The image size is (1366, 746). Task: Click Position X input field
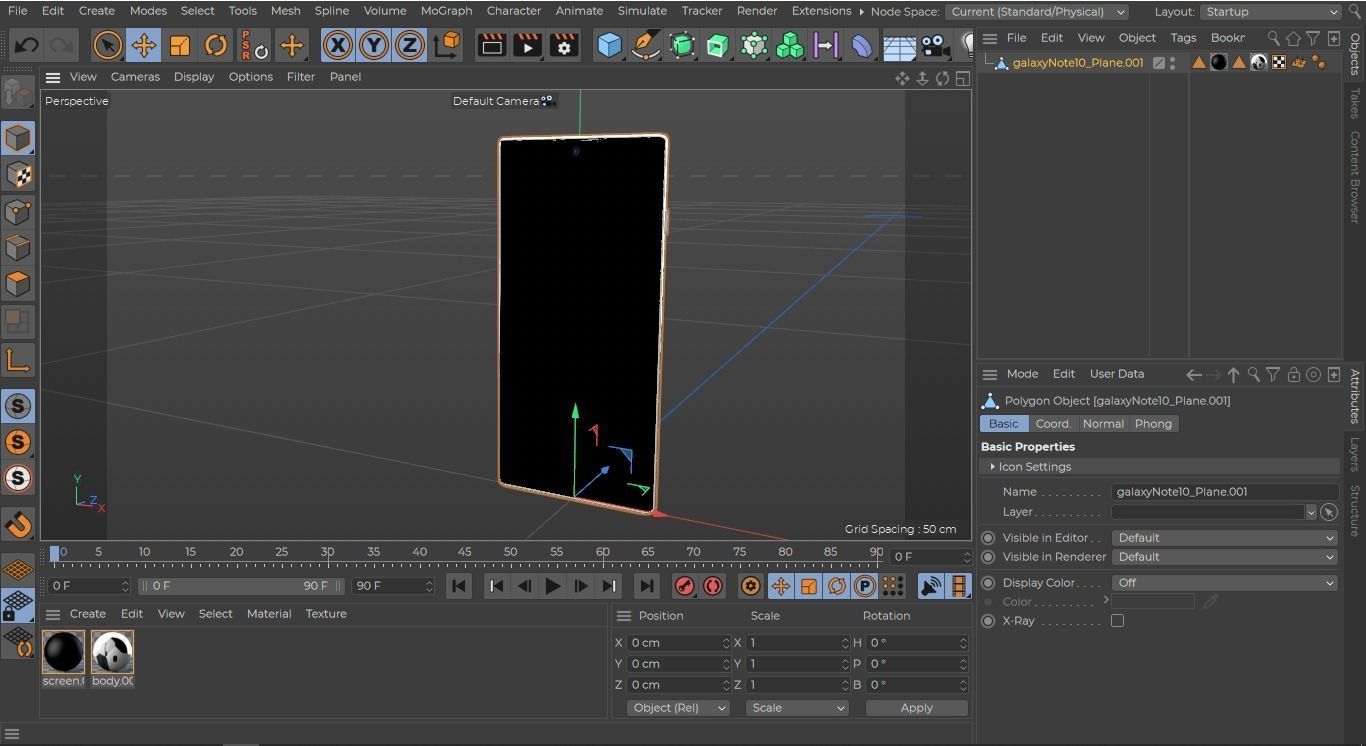[679, 643]
